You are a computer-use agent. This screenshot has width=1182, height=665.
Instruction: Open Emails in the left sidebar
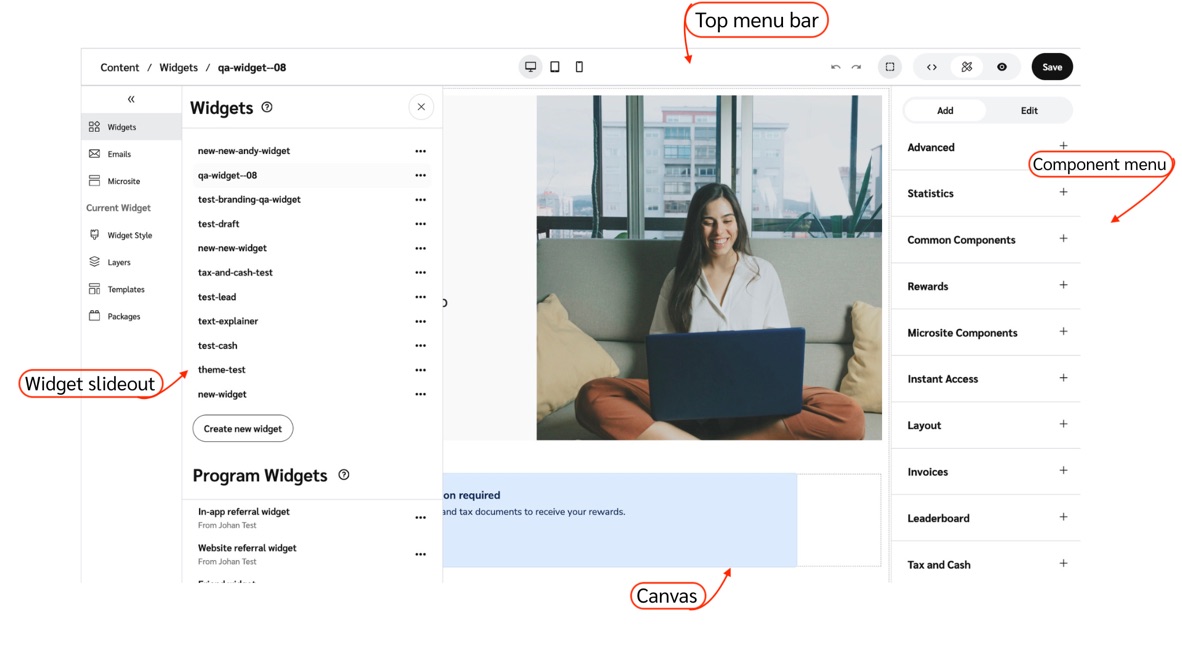tap(118, 154)
